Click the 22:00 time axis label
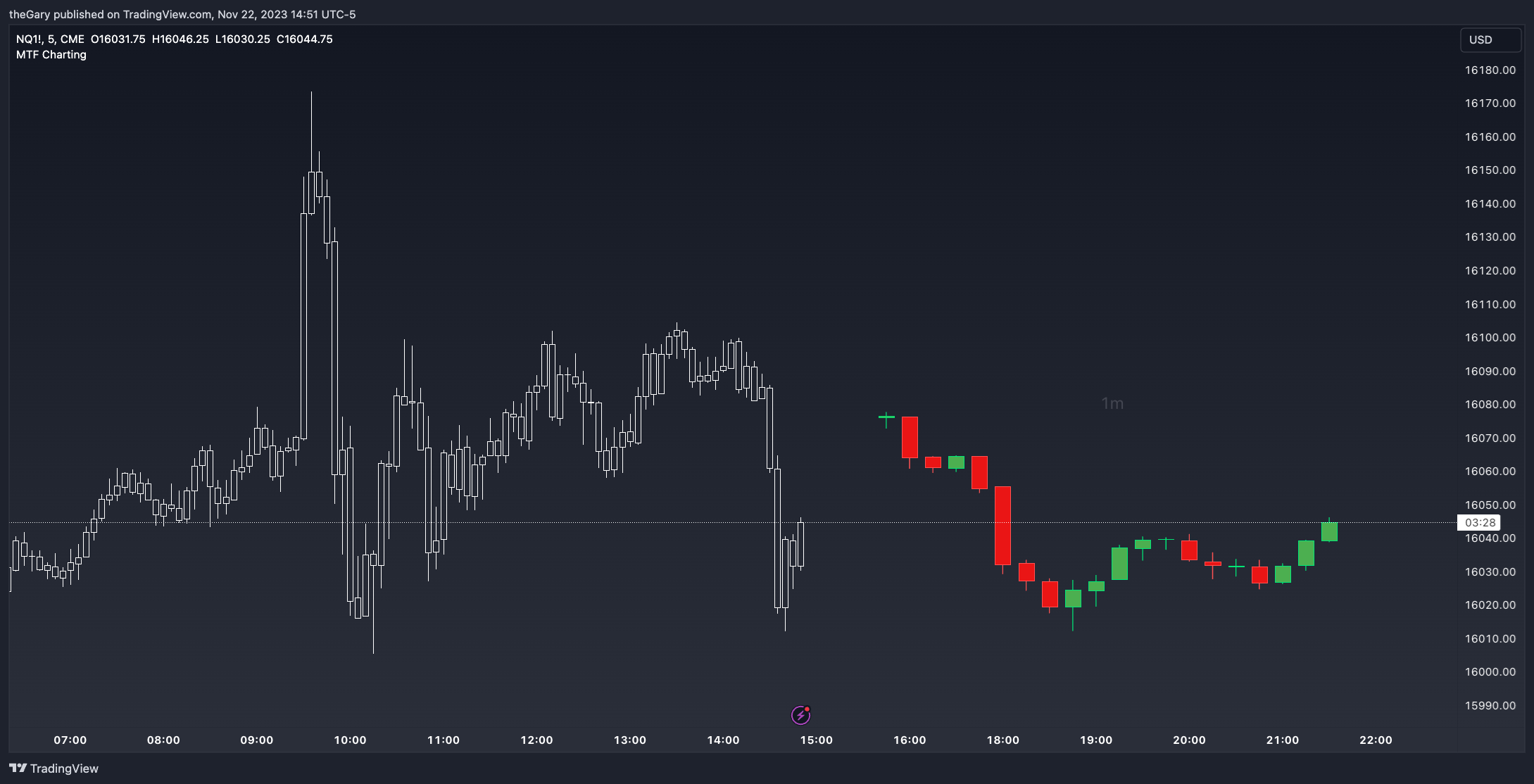The width and height of the screenshot is (1534, 784). click(x=1376, y=740)
